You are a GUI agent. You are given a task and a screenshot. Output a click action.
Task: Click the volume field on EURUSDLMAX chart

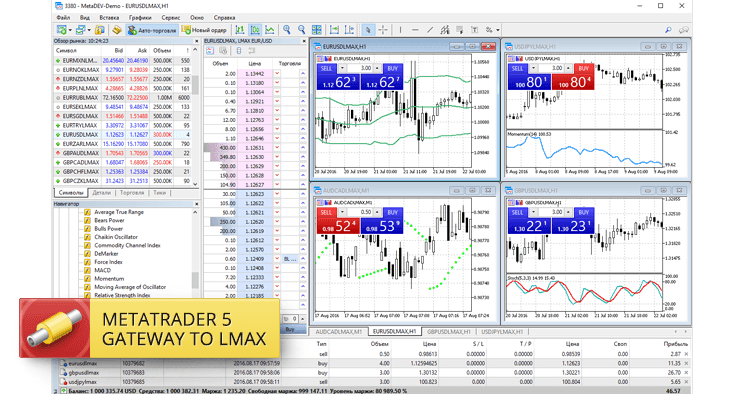click(360, 68)
